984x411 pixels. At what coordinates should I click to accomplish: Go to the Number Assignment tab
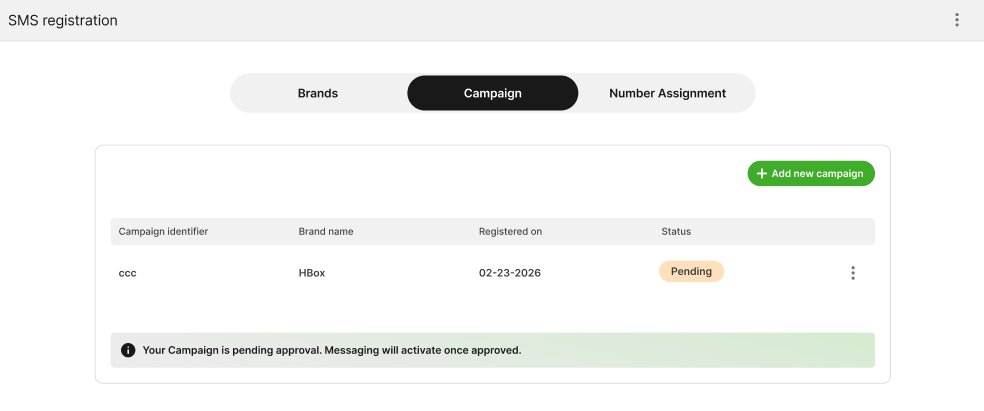coord(667,93)
